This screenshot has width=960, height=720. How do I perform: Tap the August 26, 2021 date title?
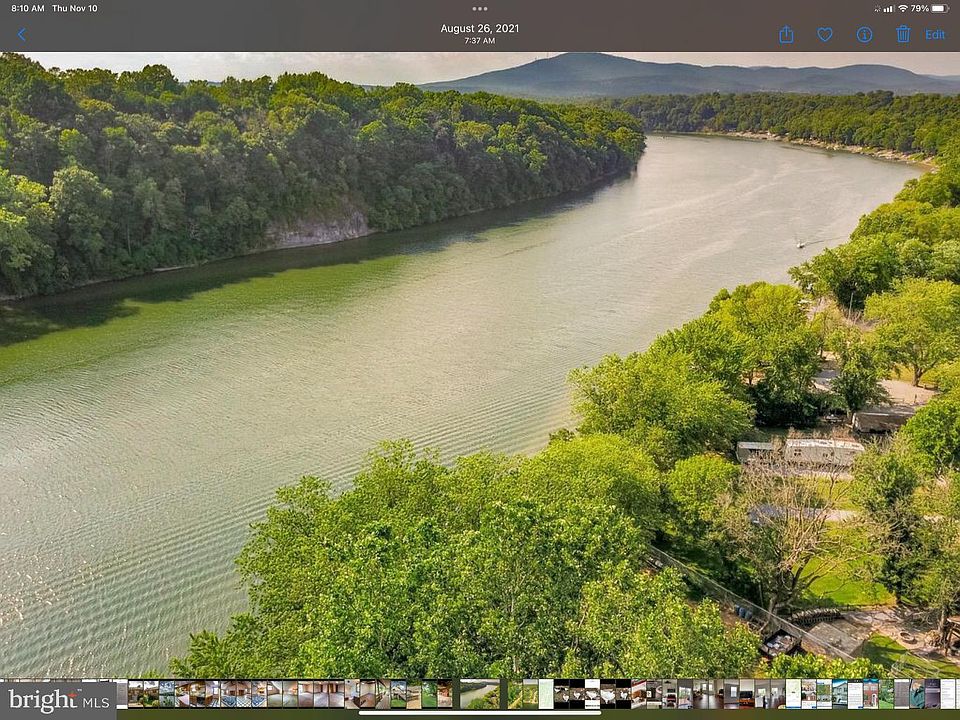point(480,28)
